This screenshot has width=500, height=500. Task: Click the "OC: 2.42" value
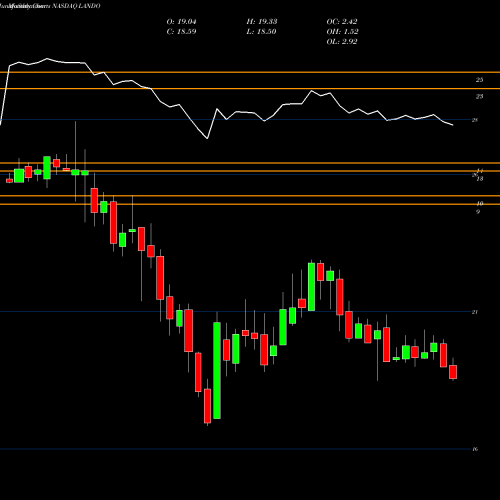click(x=342, y=22)
